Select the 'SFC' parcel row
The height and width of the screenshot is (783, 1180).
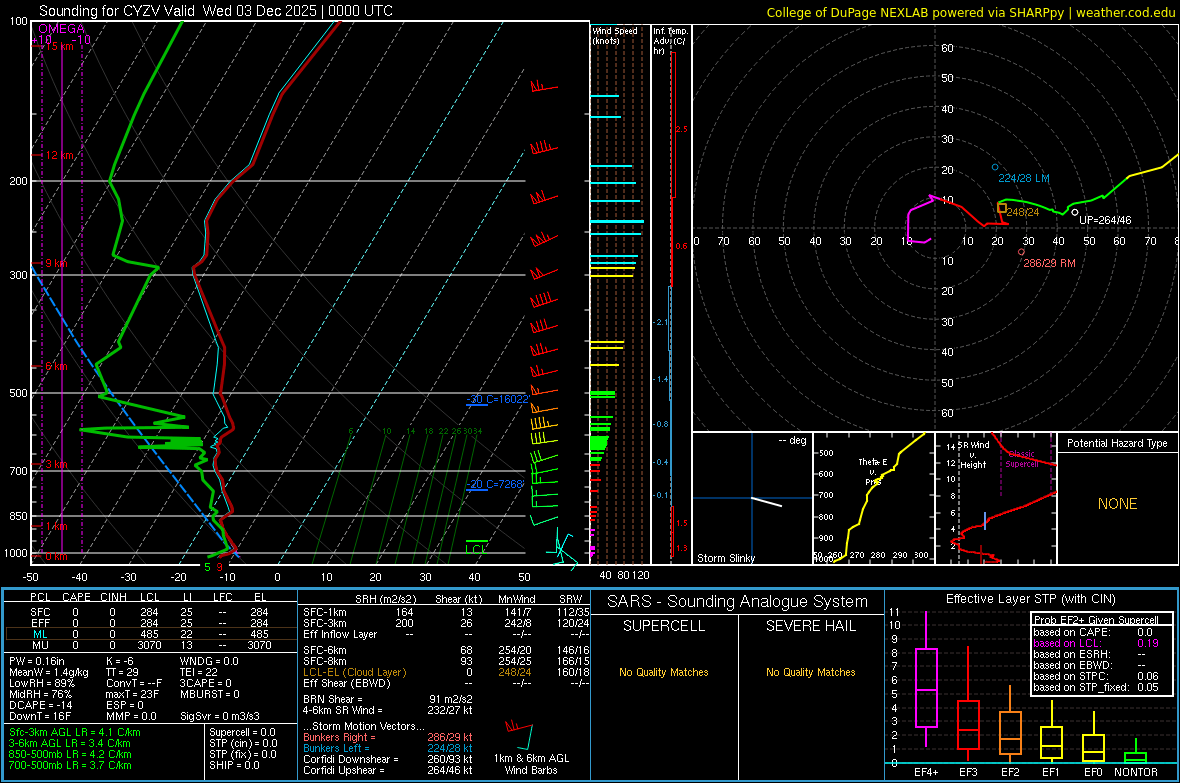click(x=150, y=612)
